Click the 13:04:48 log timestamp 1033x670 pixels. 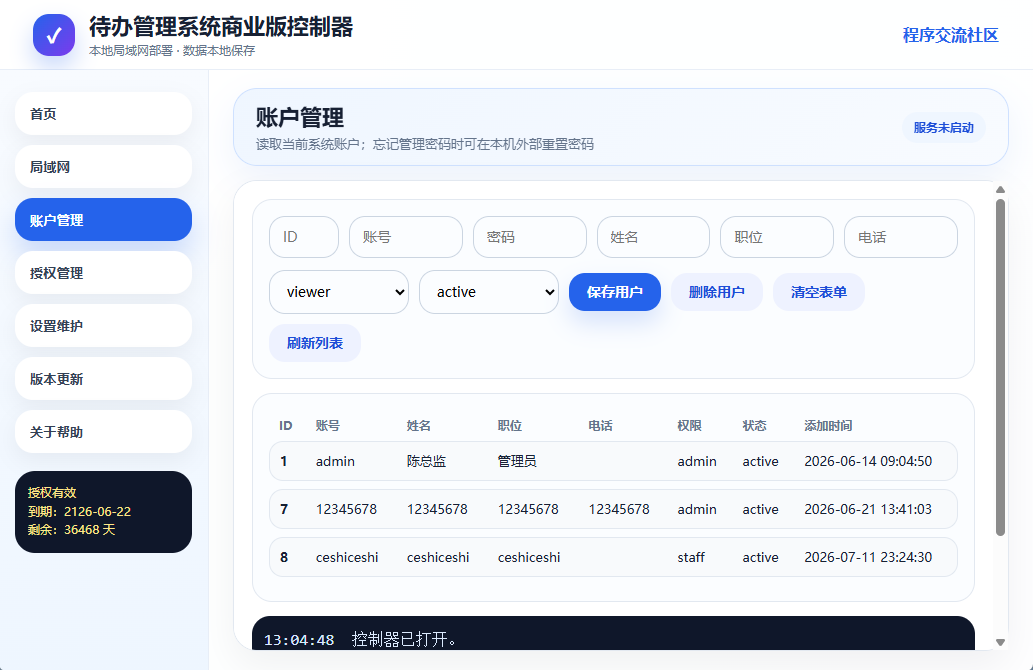tap(299, 640)
